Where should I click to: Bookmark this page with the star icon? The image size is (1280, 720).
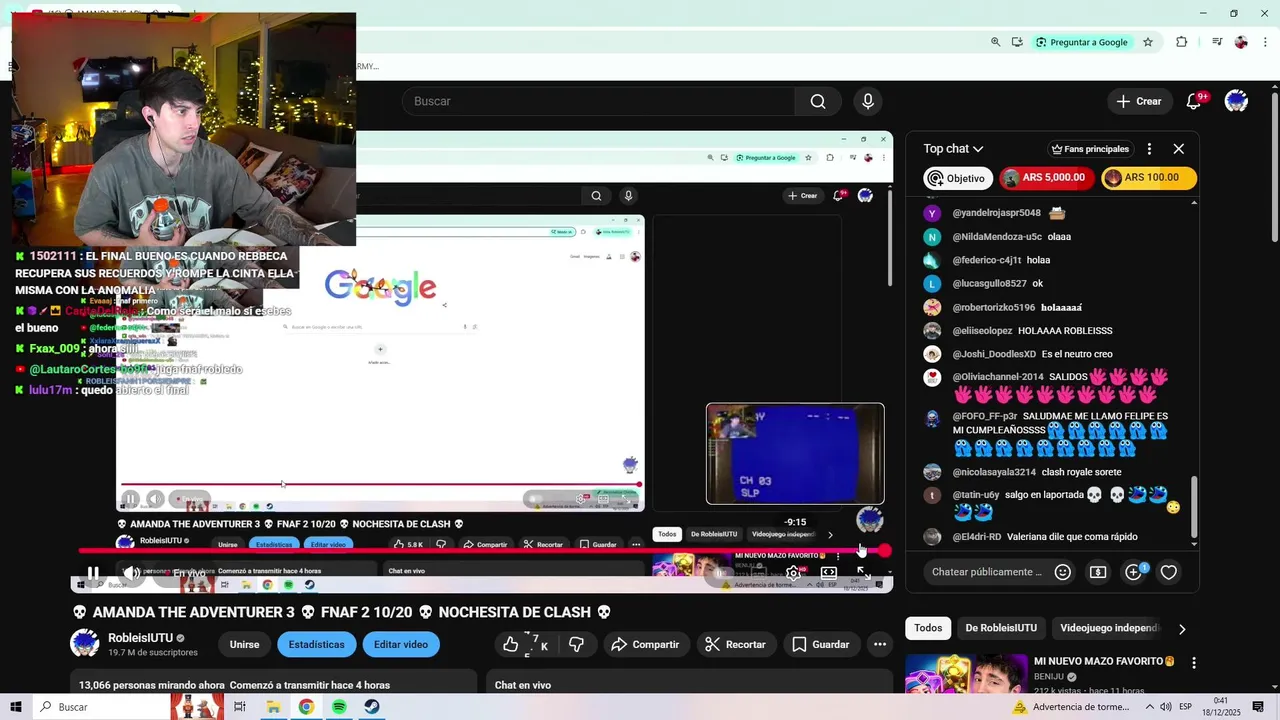(1148, 42)
